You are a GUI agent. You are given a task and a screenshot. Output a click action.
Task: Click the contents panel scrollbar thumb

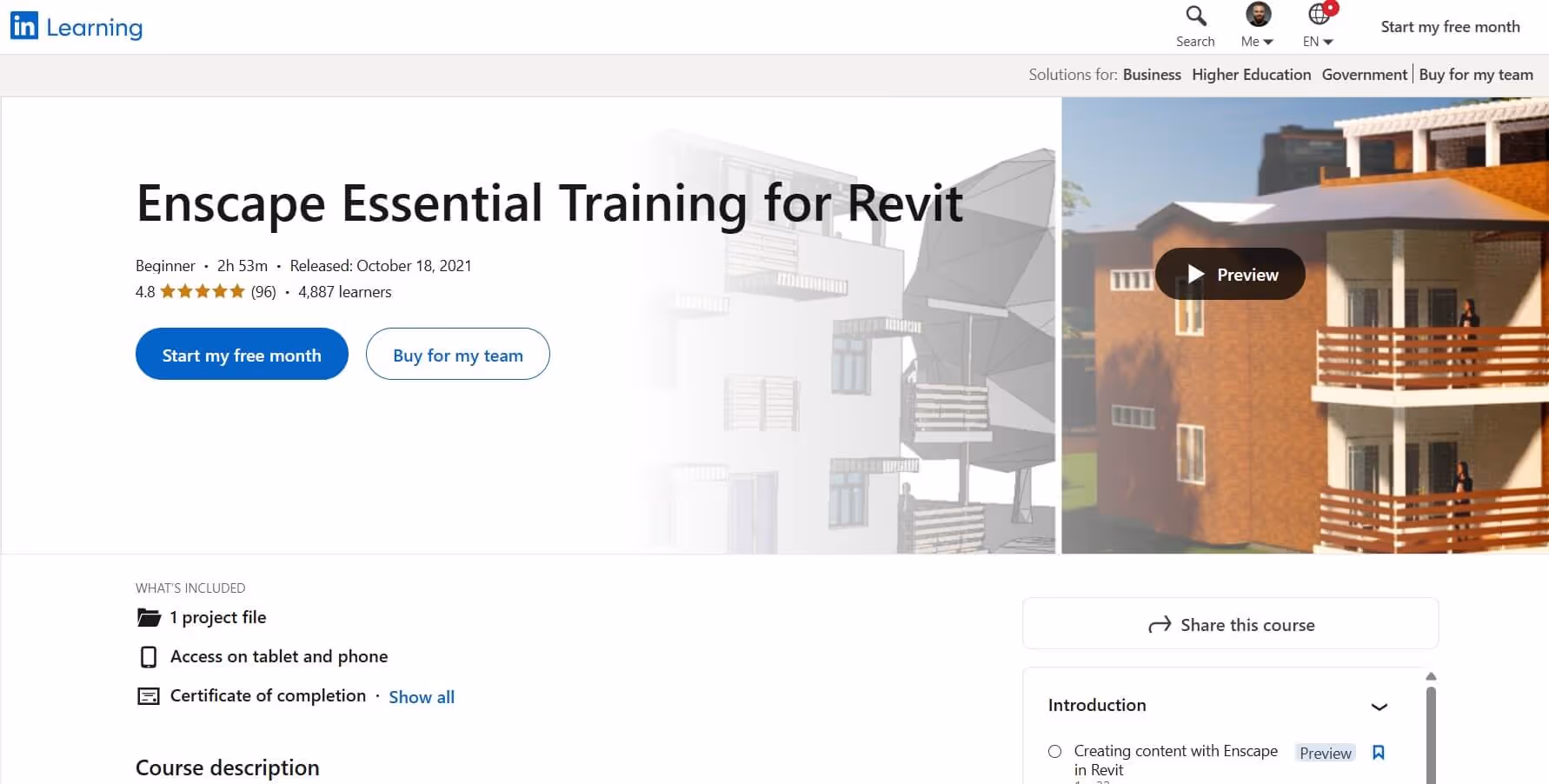pos(1431,734)
